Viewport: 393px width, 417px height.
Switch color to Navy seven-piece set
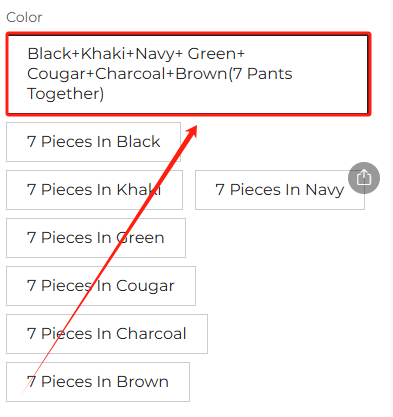(280, 190)
